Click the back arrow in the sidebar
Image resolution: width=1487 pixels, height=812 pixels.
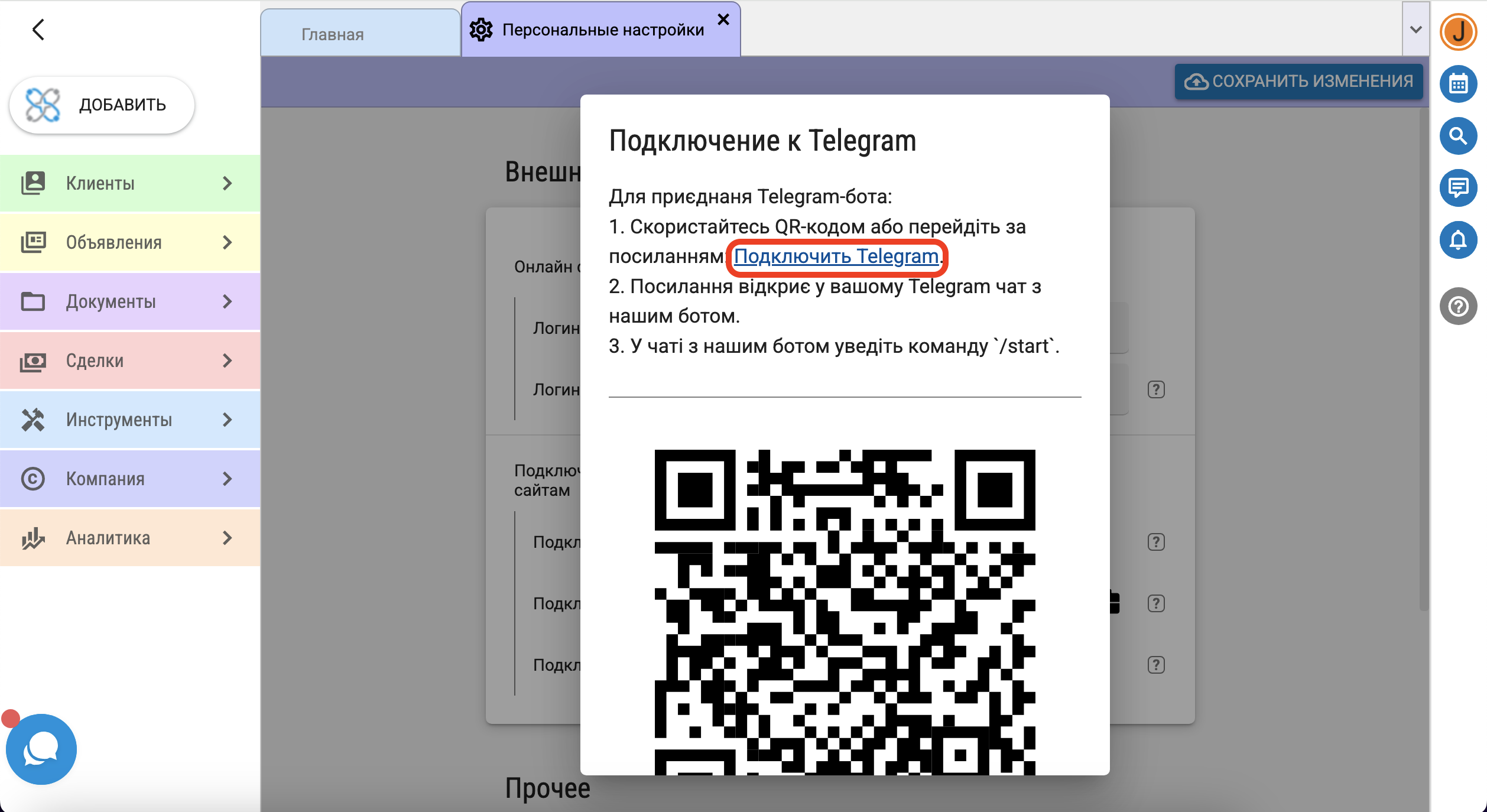pyautogui.click(x=38, y=30)
